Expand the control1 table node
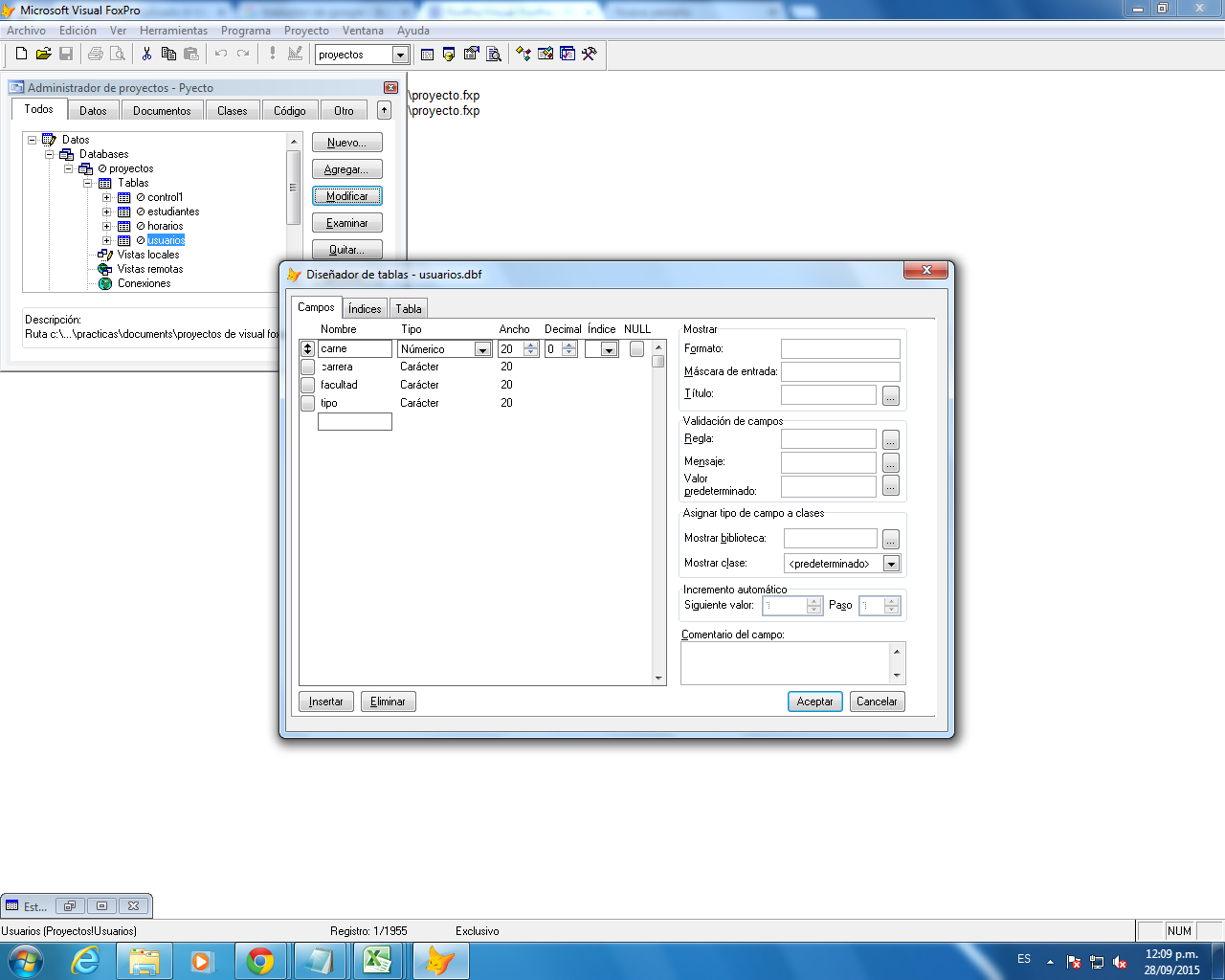The height and width of the screenshot is (980, 1225). [107, 197]
